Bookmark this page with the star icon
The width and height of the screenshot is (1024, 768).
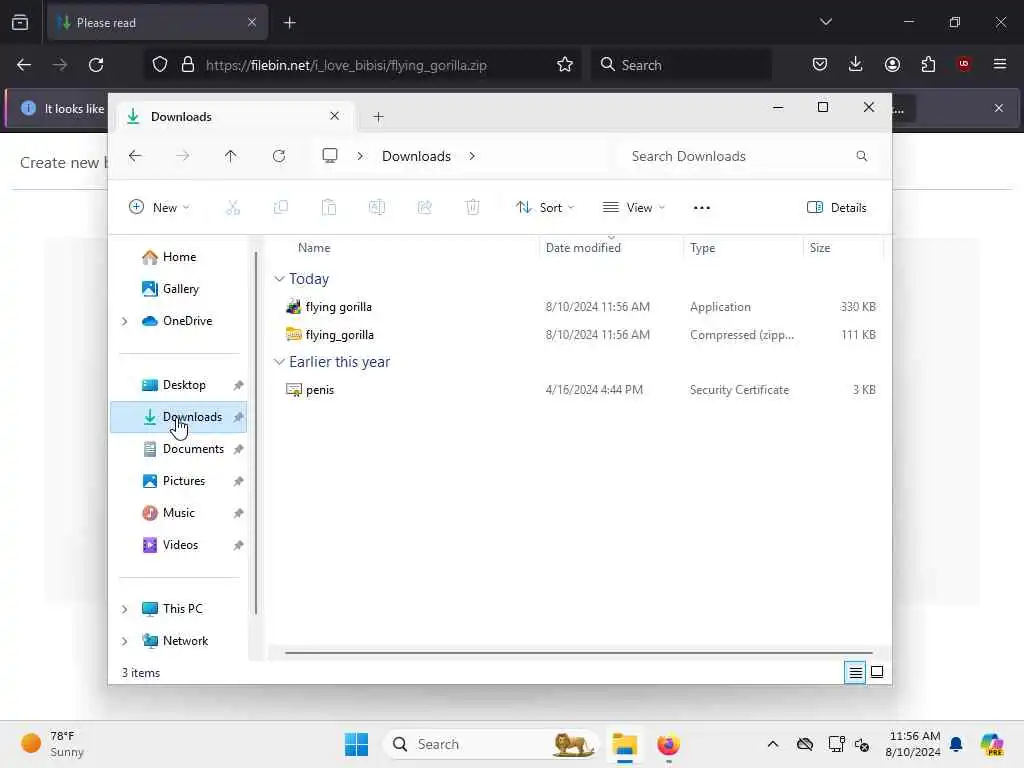click(565, 65)
